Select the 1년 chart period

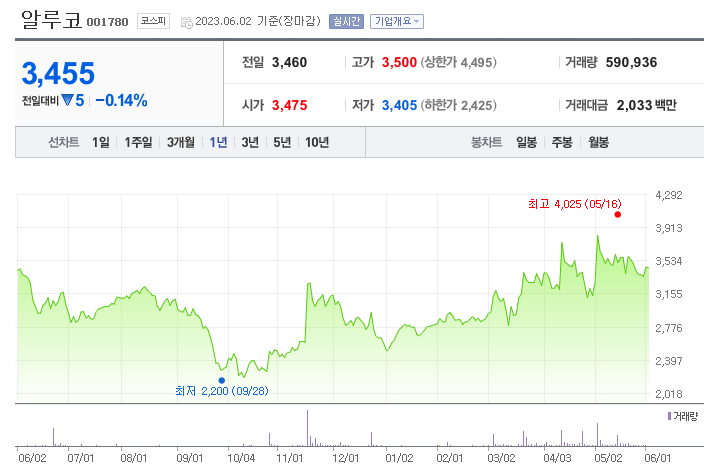pos(218,142)
